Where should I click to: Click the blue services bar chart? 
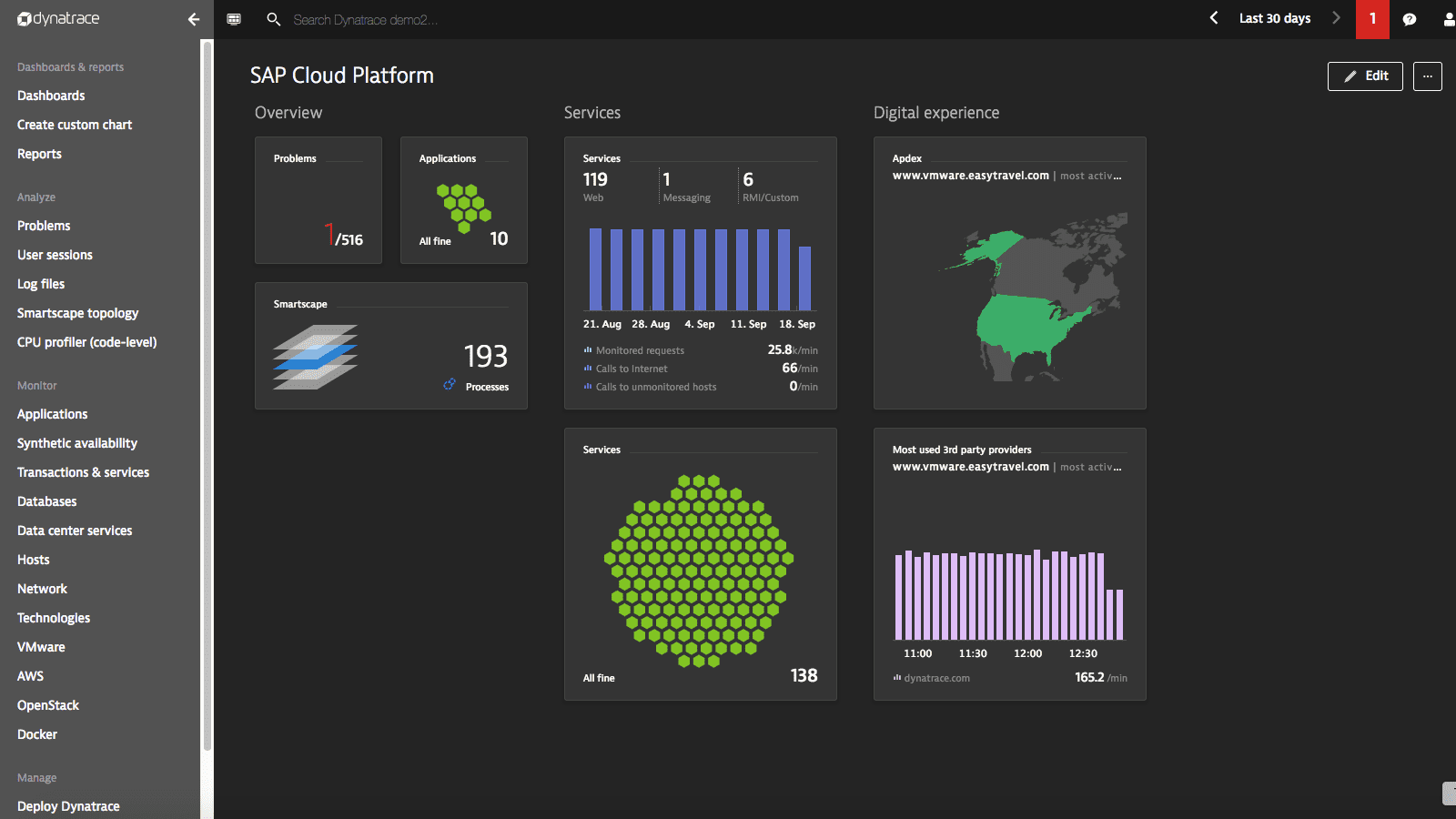[x=700, y=269]
